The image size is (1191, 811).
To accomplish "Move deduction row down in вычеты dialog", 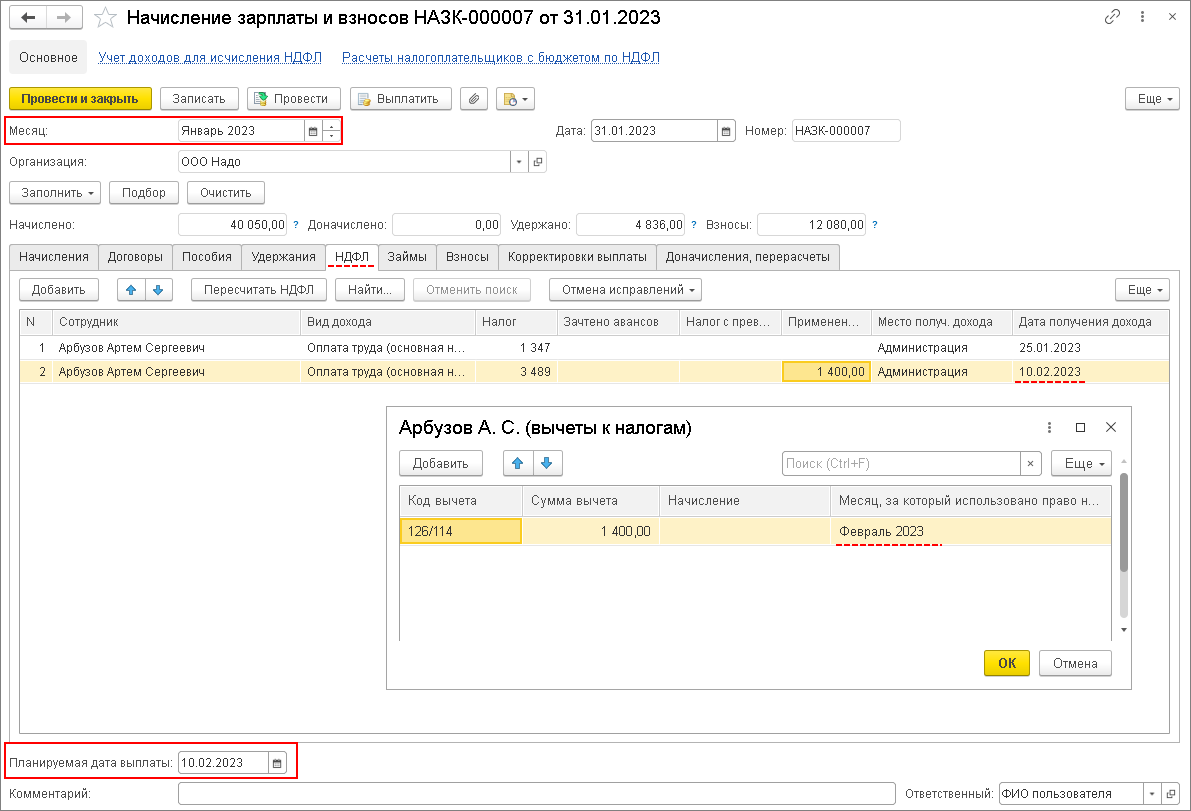I will [547, 463].
